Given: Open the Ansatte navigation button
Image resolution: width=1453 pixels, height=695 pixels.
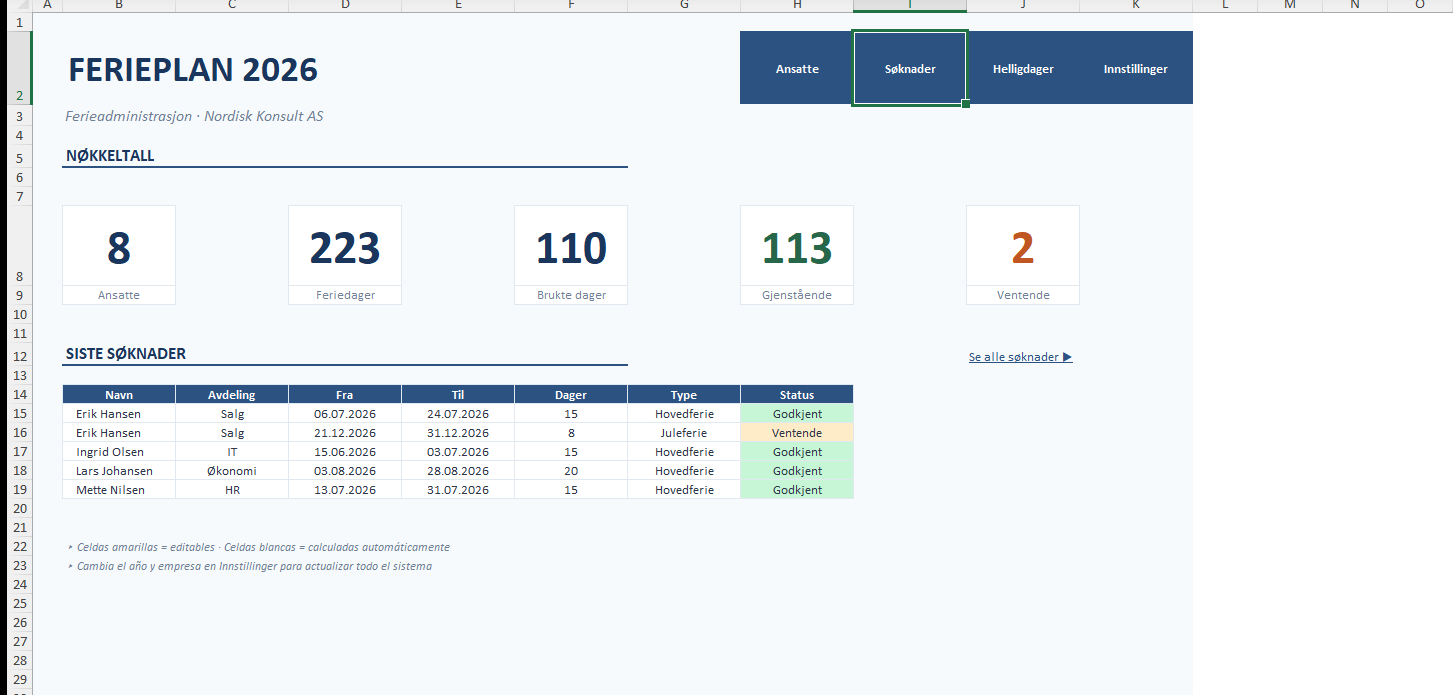Looking at the screenshot, I should pos(797,69).
